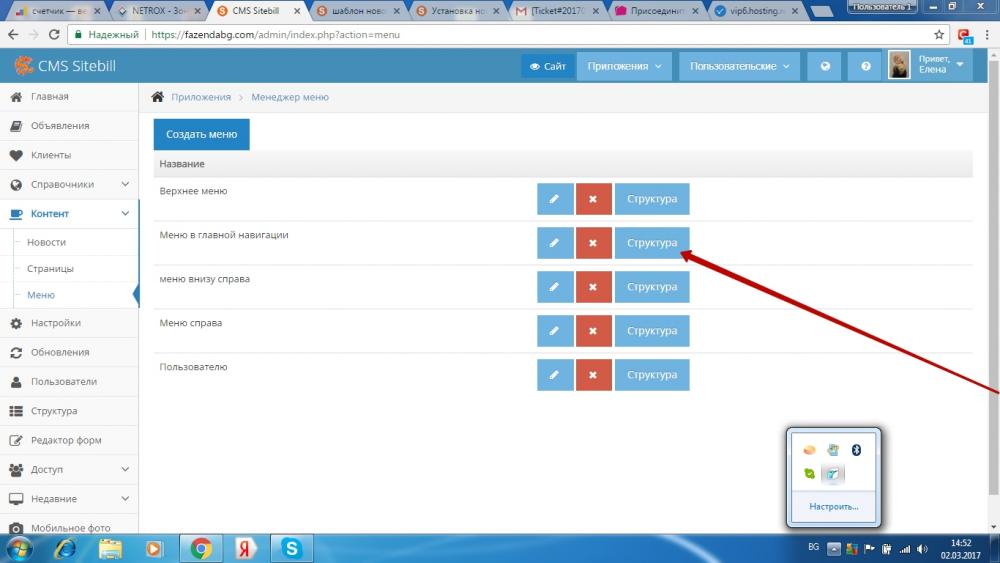
Task: Delete the Верхнее меню entry
Action: tap(593, 199)
